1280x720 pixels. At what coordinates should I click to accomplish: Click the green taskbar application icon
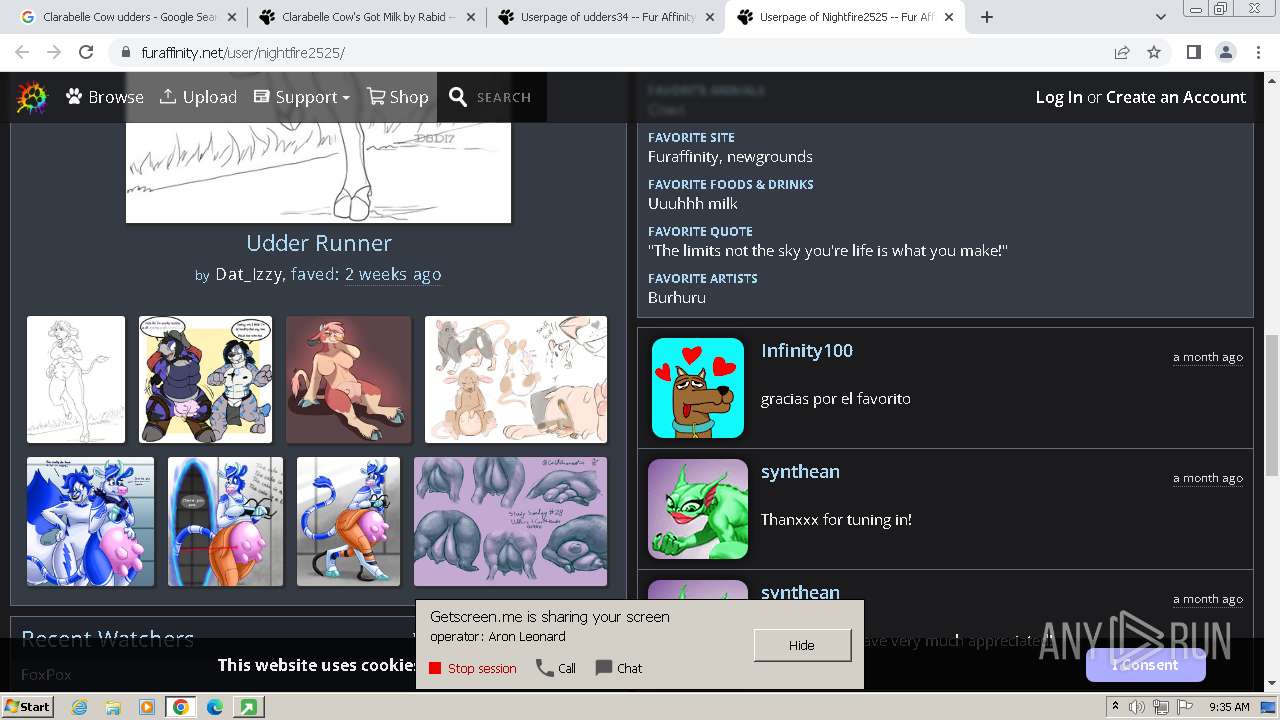pyautogui.click(x=247, y=707)
